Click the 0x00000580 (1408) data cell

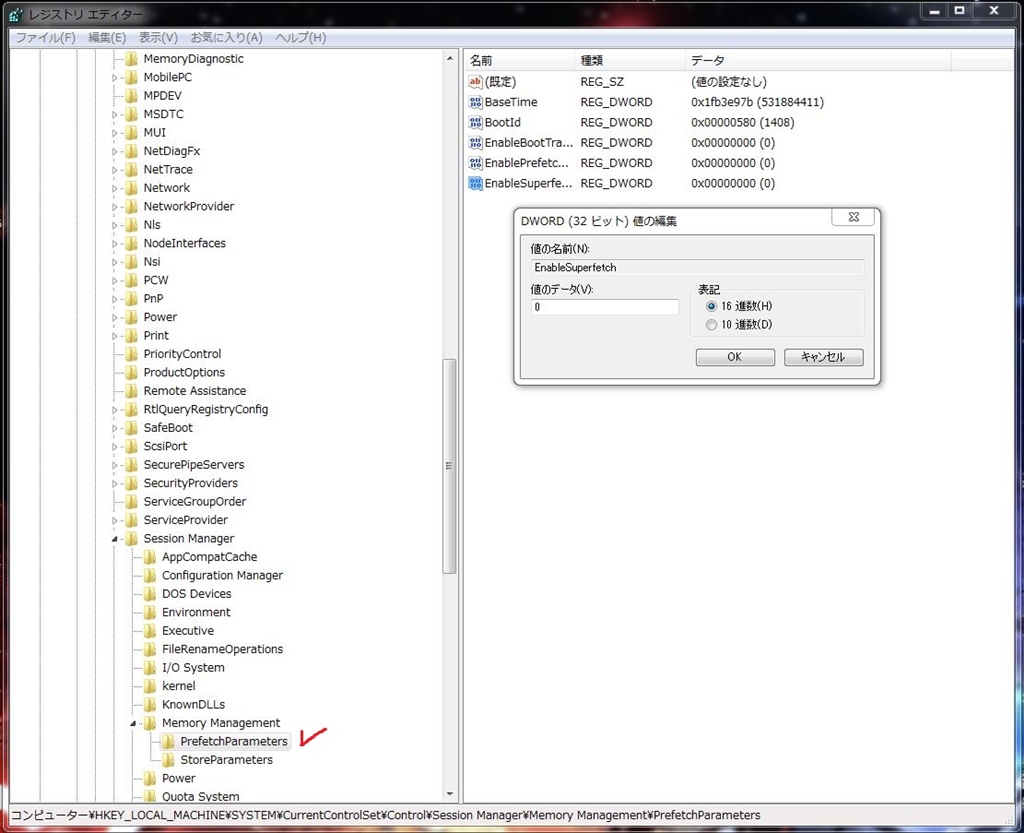coord(743,122)
